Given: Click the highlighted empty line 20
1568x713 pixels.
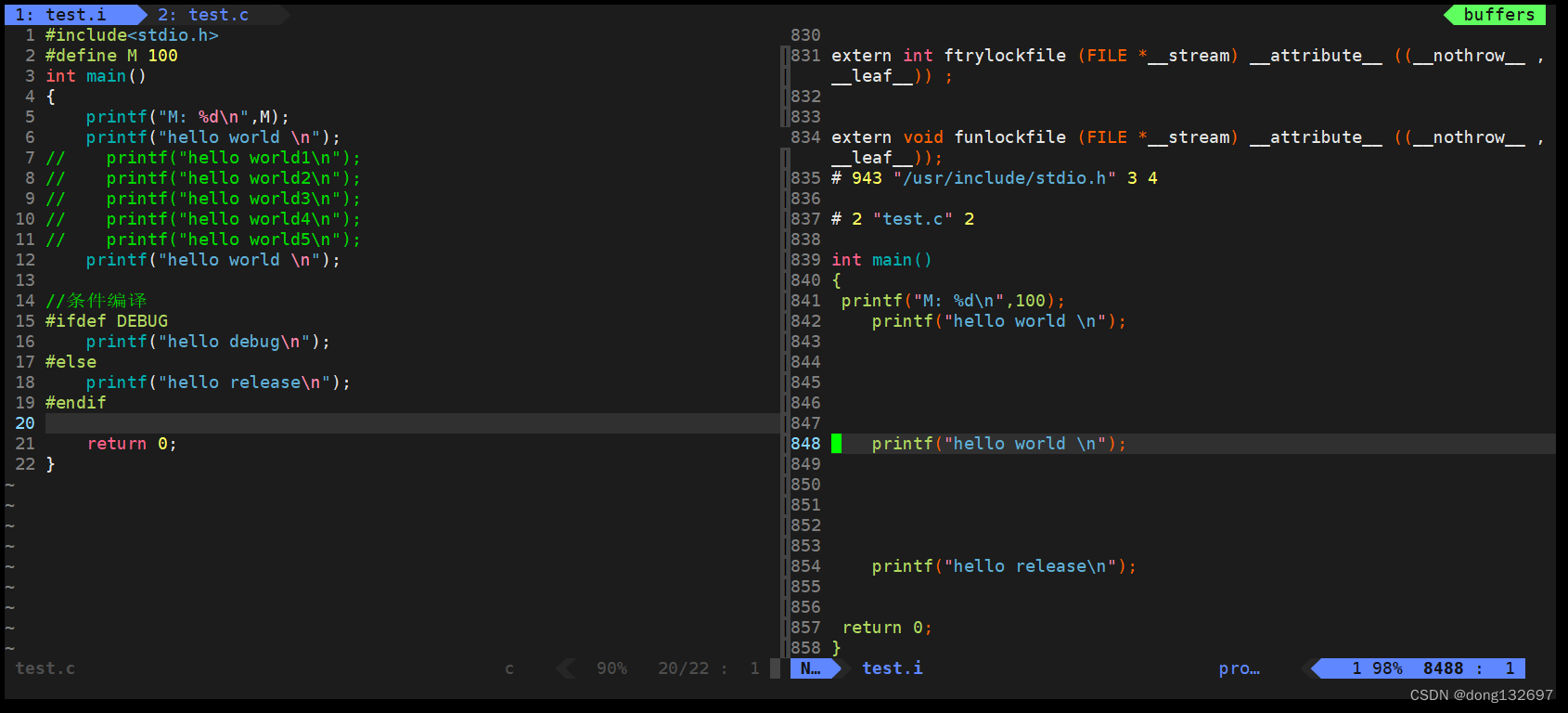Looking at the screenshot, I should coord(413,423).
